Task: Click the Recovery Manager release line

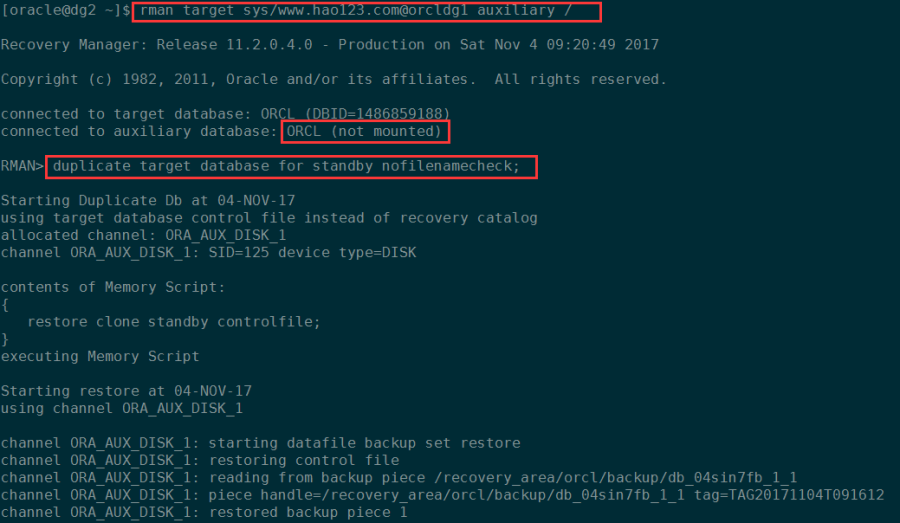Action: tap(329, 45)
